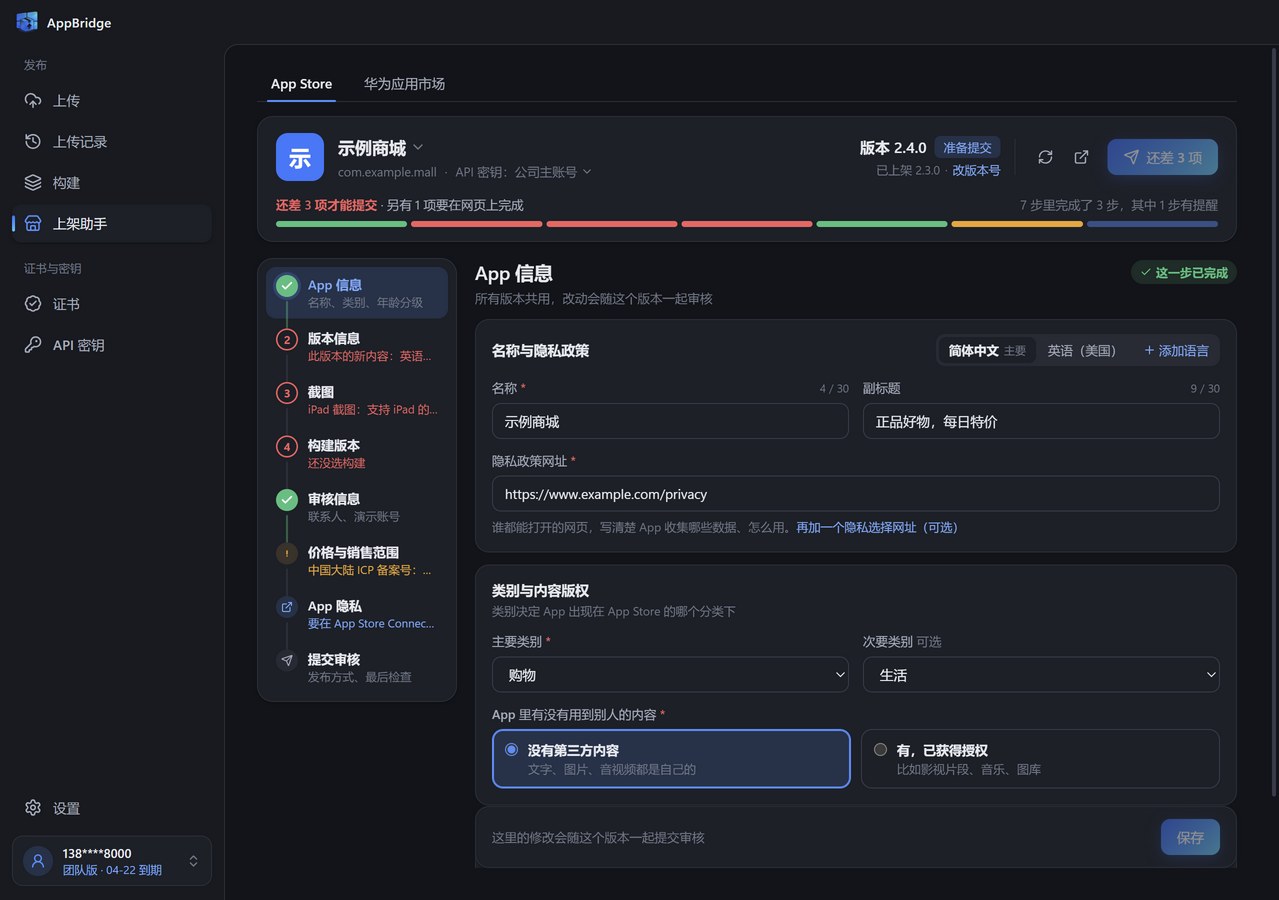Screen dimensions: 1279x900
Task: Click the 还差 3 项 submit button
Action: (x=1162, y=157)
